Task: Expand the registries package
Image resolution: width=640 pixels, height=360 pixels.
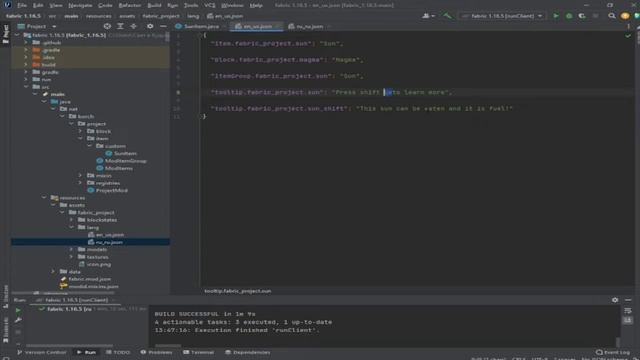Action: point(80,183)
